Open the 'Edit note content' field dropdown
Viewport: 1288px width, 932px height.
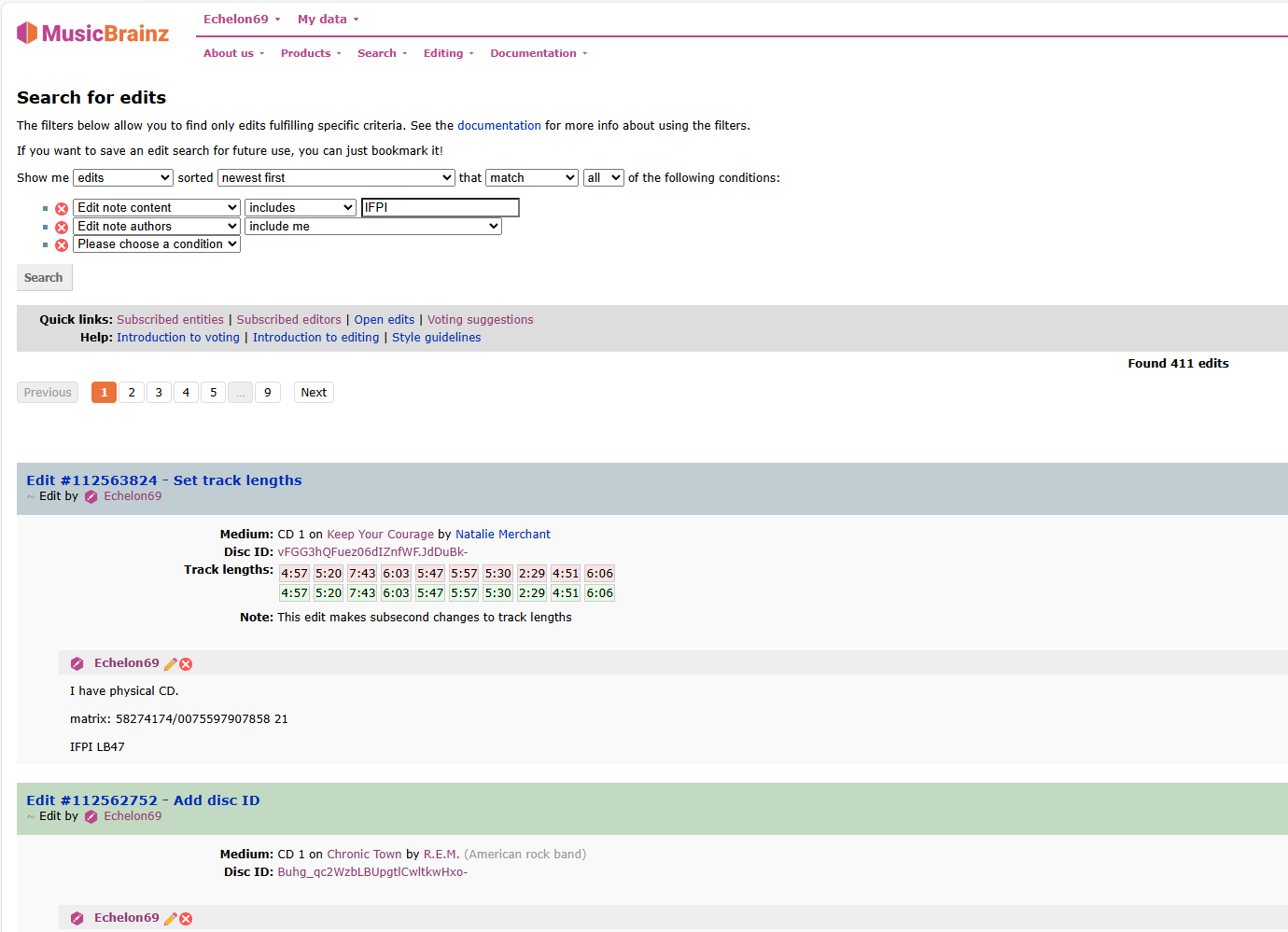[157, 207]
